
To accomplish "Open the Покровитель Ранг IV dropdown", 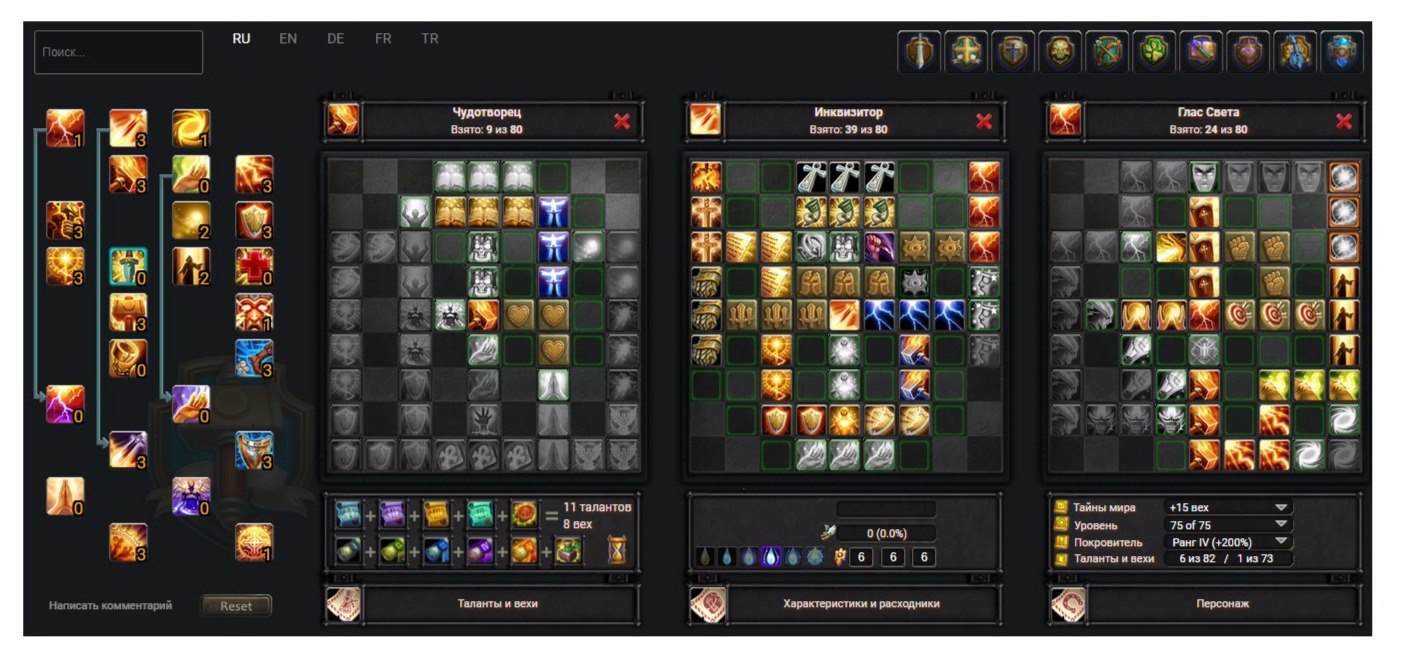I will [1228, 541].
